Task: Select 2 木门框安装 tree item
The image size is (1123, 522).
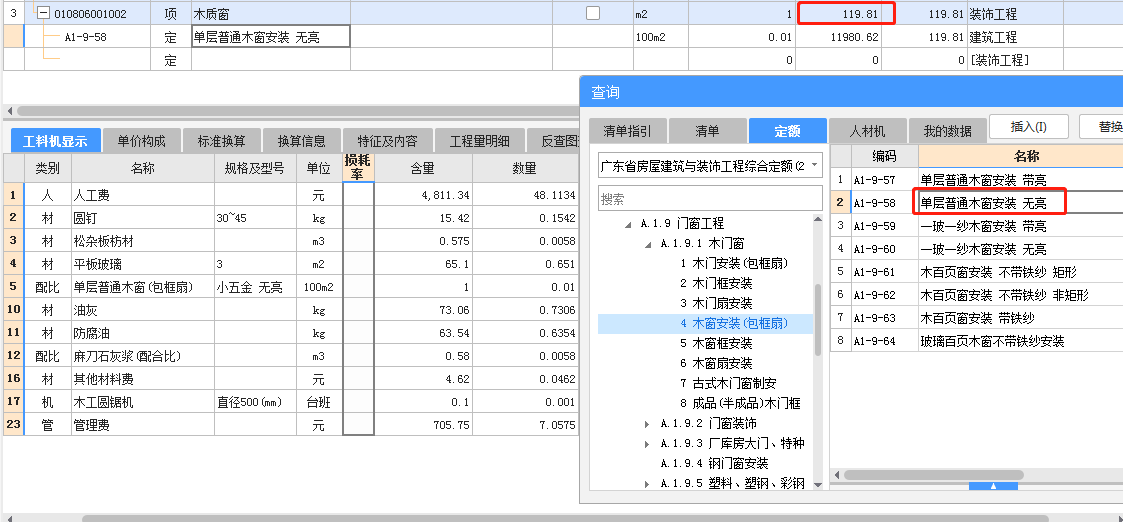Action: [x=716, y=284]
